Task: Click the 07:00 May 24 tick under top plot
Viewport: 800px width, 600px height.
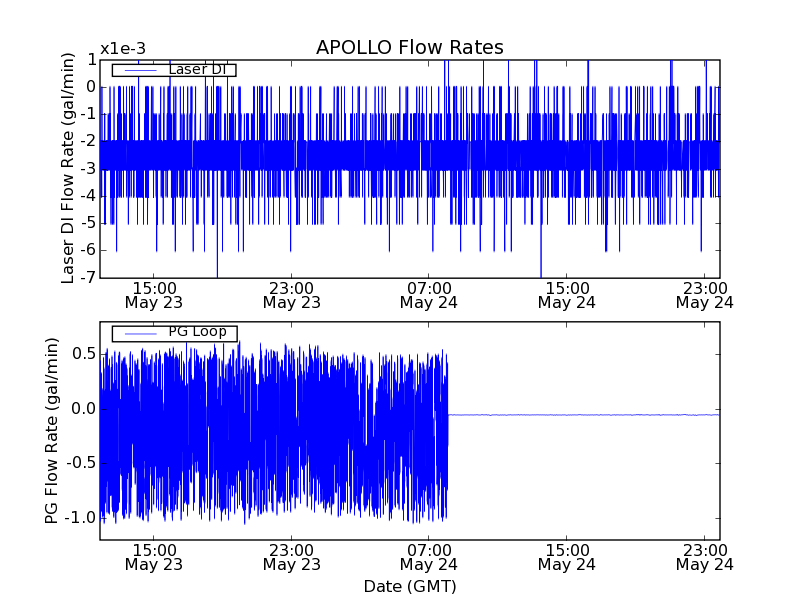Action: click(x=429, y=294)
